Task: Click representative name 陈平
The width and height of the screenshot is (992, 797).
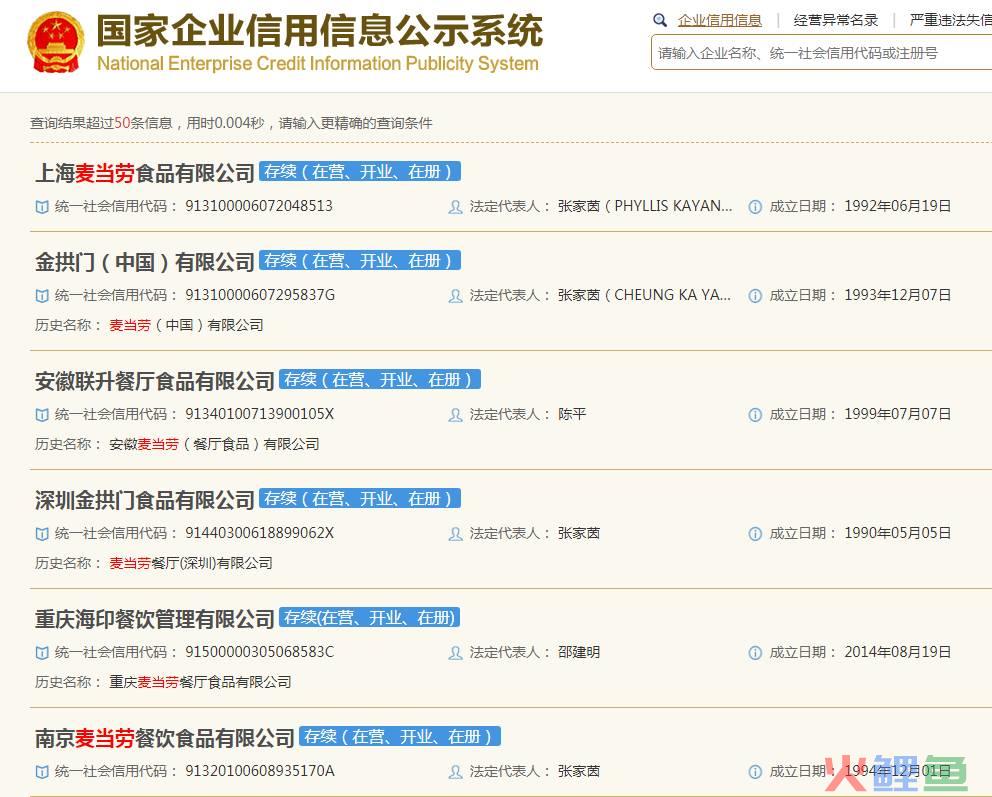Action: click(x=572, y=414)
